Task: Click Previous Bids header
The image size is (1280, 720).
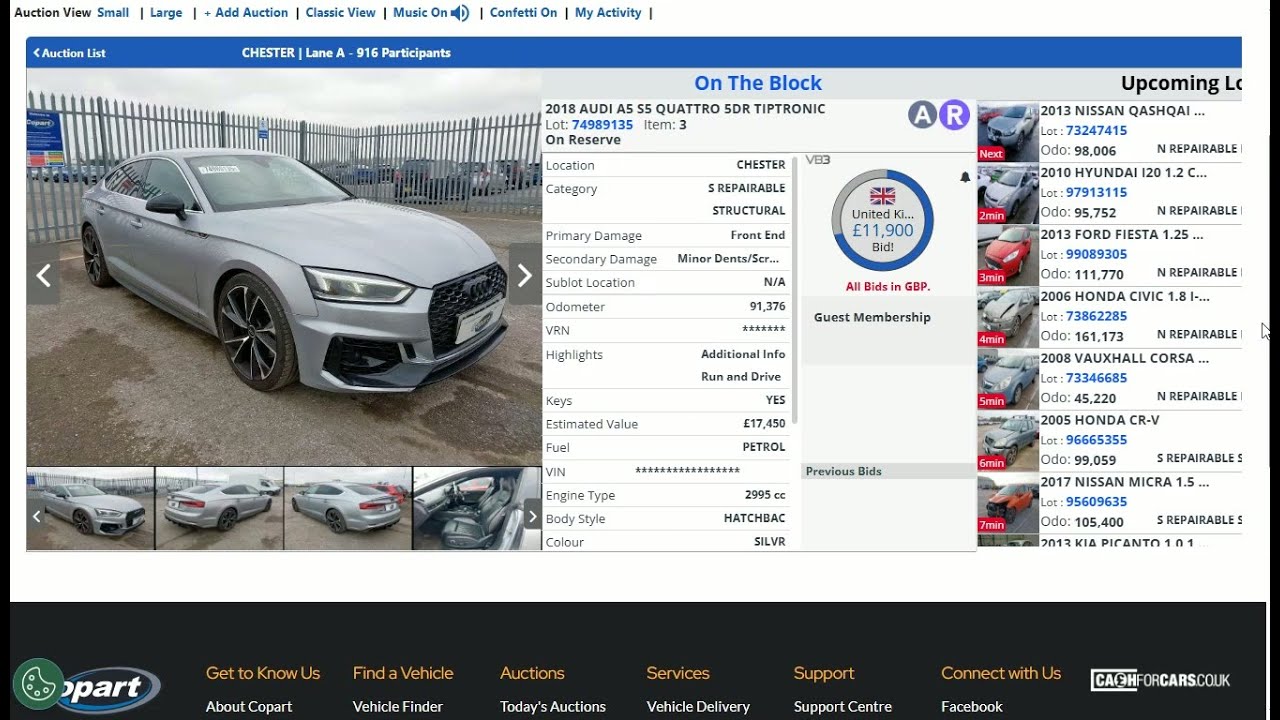Action: 844,471
